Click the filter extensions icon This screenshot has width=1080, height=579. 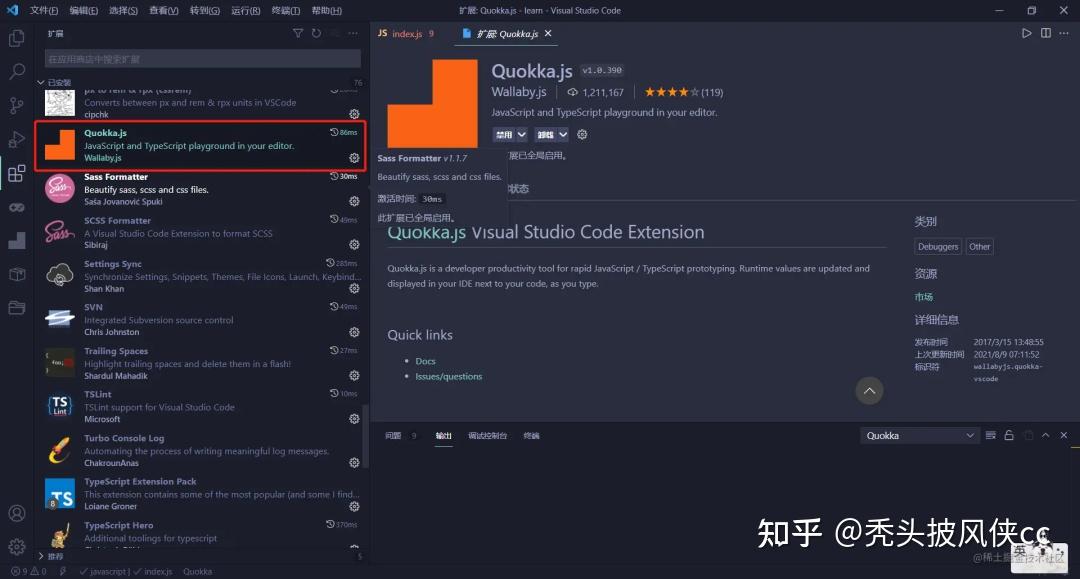[x=298, y=33]
